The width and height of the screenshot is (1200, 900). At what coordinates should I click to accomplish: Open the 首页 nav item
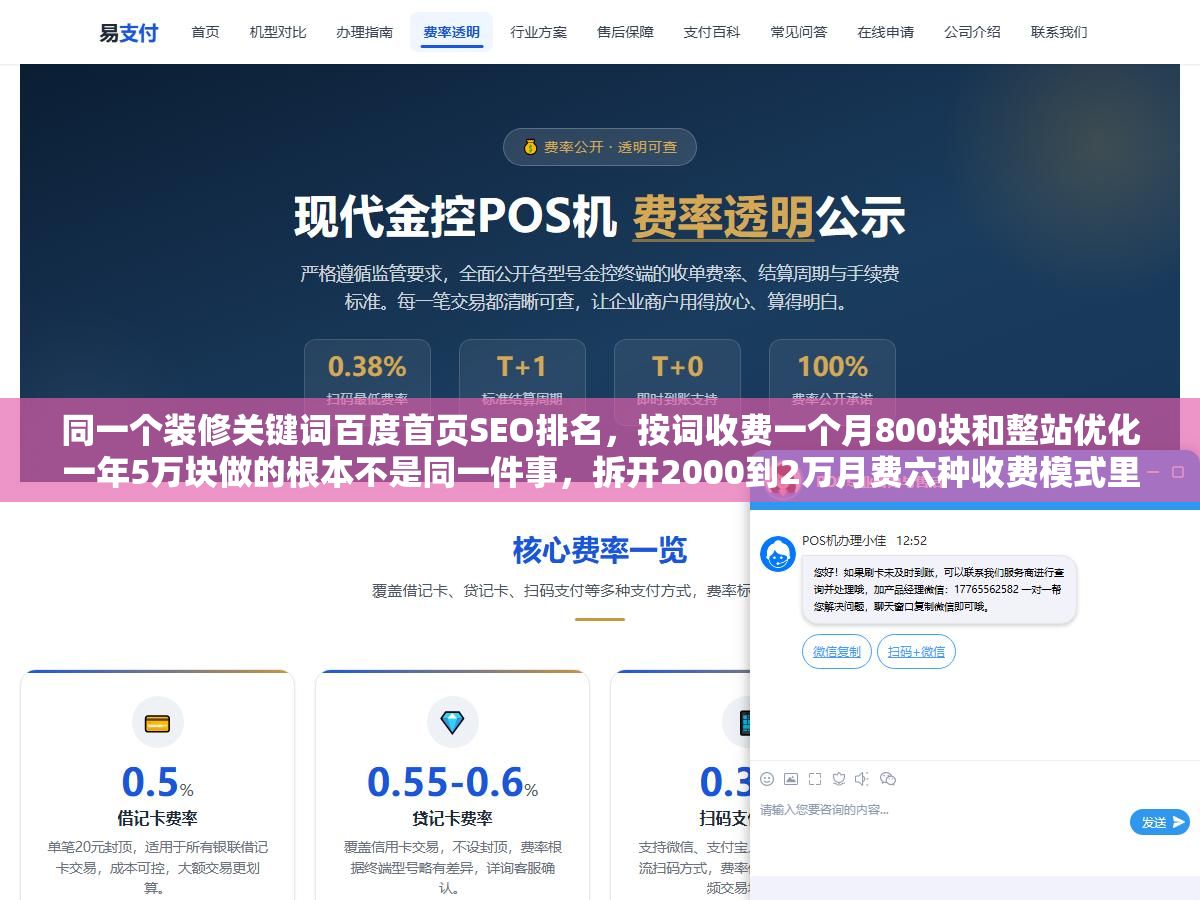[x=205, y=32]
